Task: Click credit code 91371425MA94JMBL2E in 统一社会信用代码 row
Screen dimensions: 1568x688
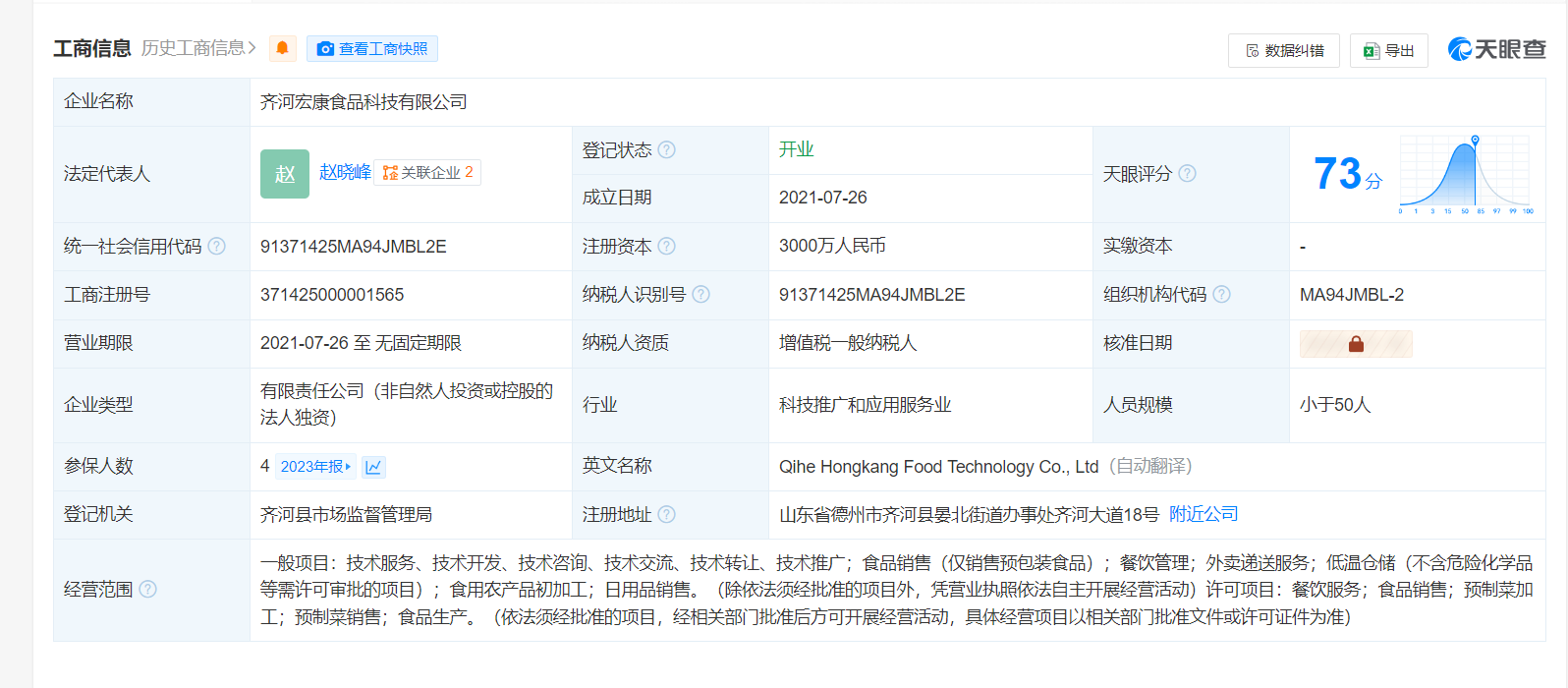Action: coord(353,247)
